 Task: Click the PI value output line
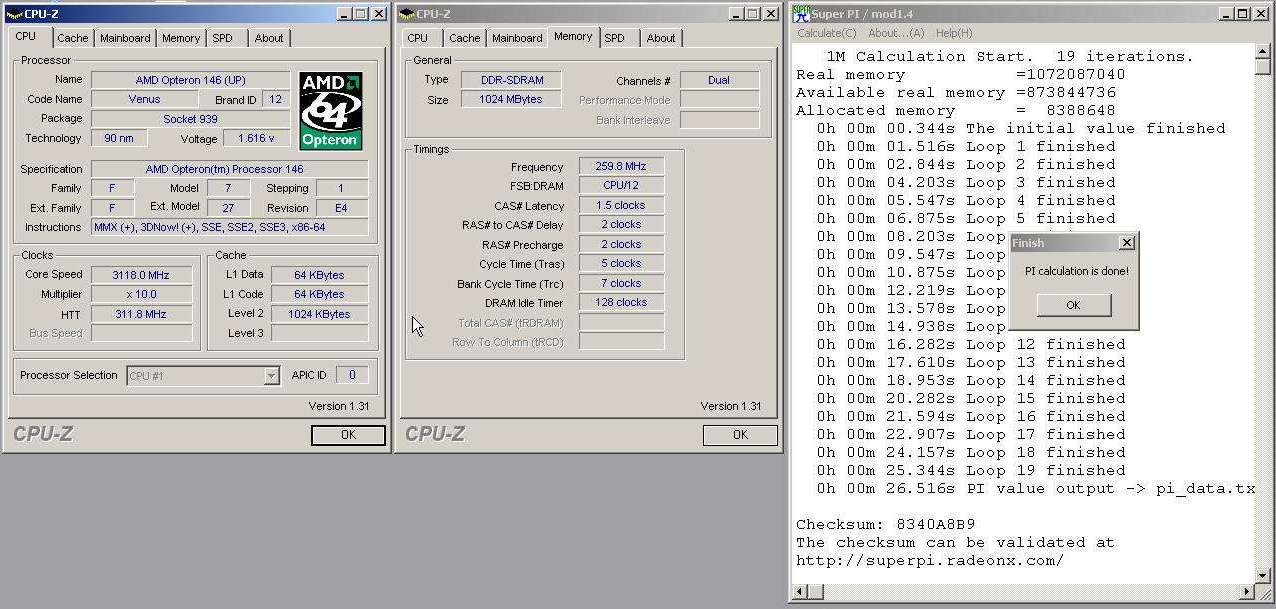point(1035,488)
